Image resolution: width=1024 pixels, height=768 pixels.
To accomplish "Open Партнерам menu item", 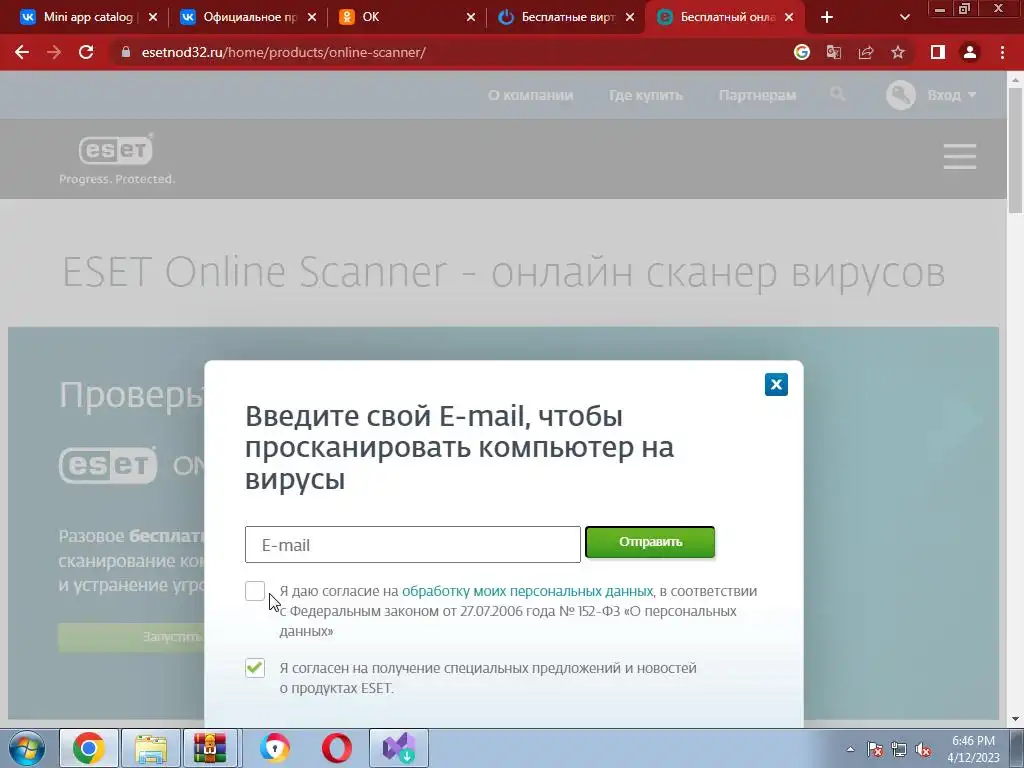I will pos(757,95).
